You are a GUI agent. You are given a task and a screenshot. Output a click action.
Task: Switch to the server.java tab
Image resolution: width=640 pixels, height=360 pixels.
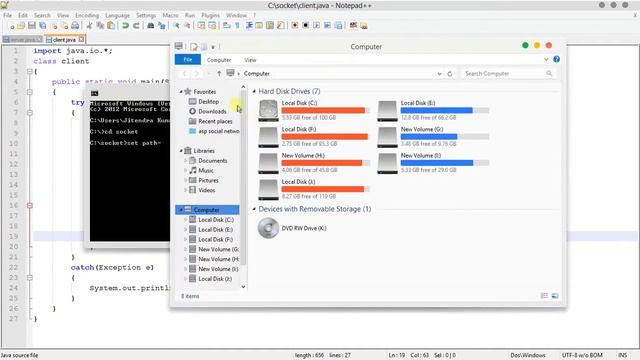[22, 40]
